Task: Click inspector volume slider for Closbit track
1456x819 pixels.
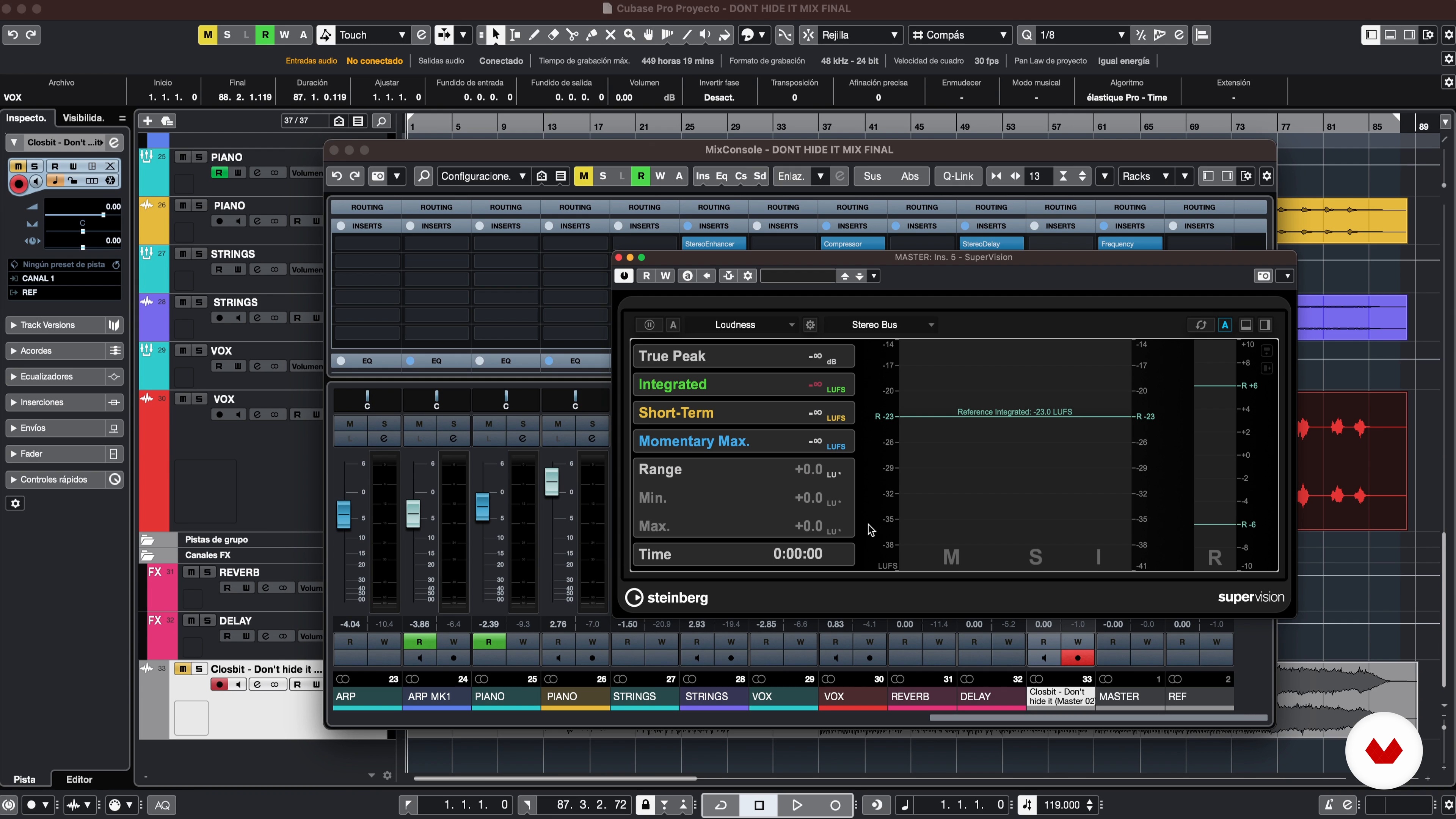Action: pyautogui.click(x=83, y=215)
